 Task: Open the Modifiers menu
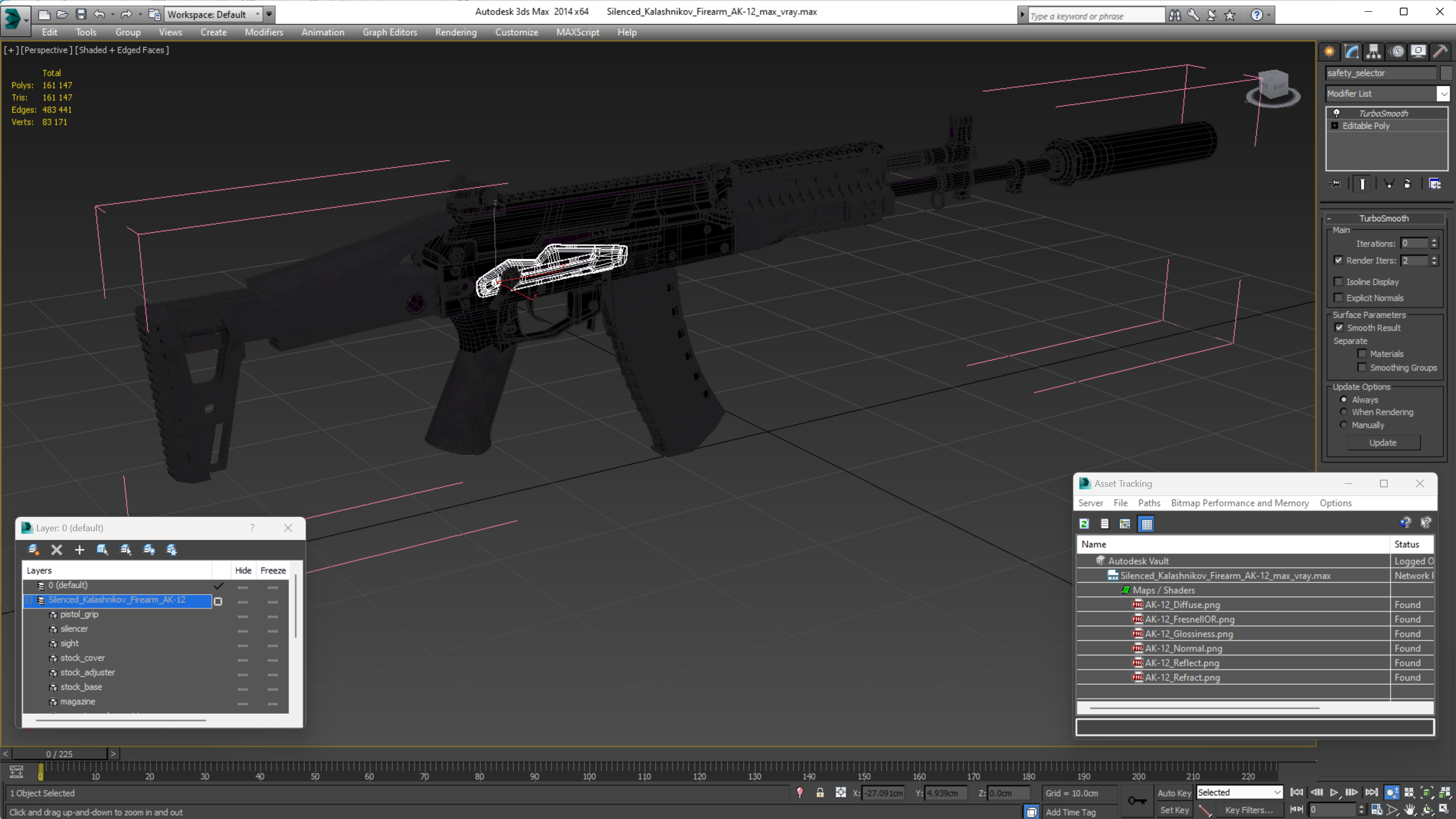coord(263,32)
